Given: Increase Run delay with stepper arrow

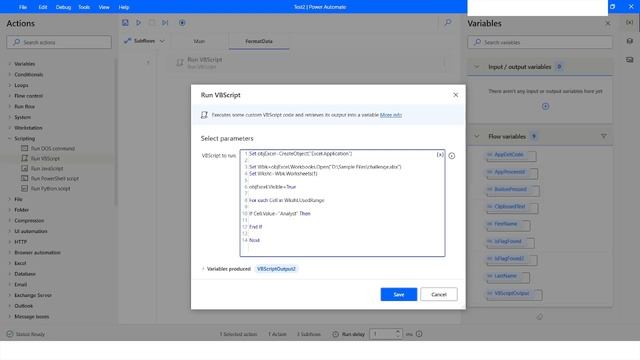Looking at the screenshot, I should (x=398, y=331).
